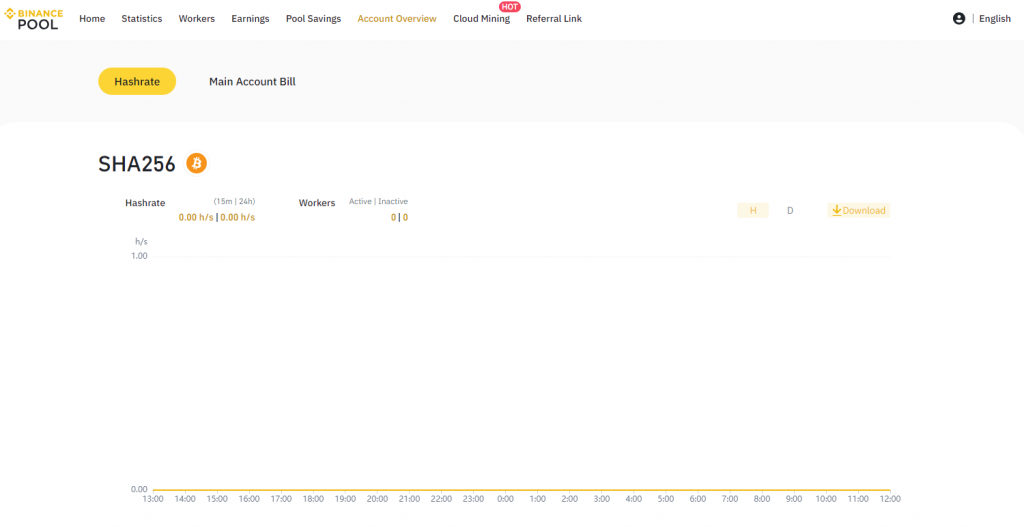Click the Workers label
1024x527 pixels.
tap(317, 203)
